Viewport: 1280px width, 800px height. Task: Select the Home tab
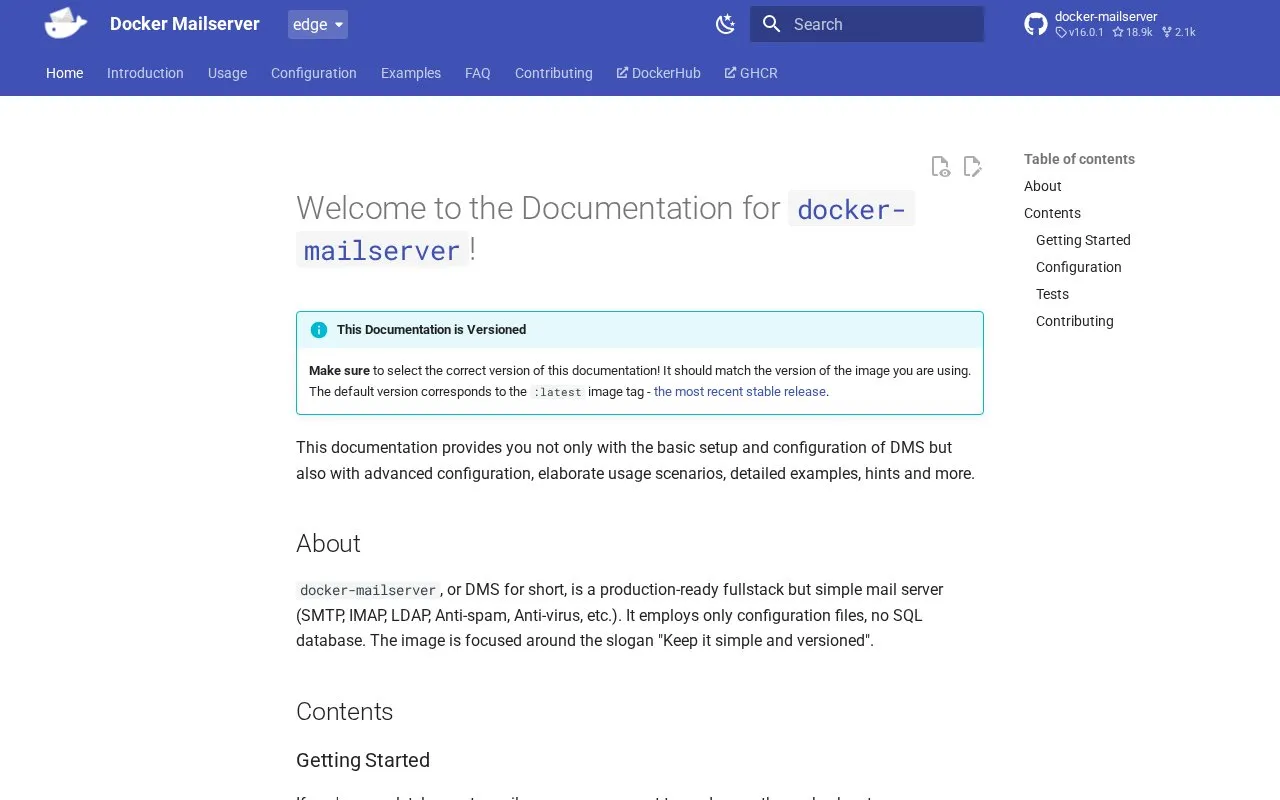click(64, 73)
